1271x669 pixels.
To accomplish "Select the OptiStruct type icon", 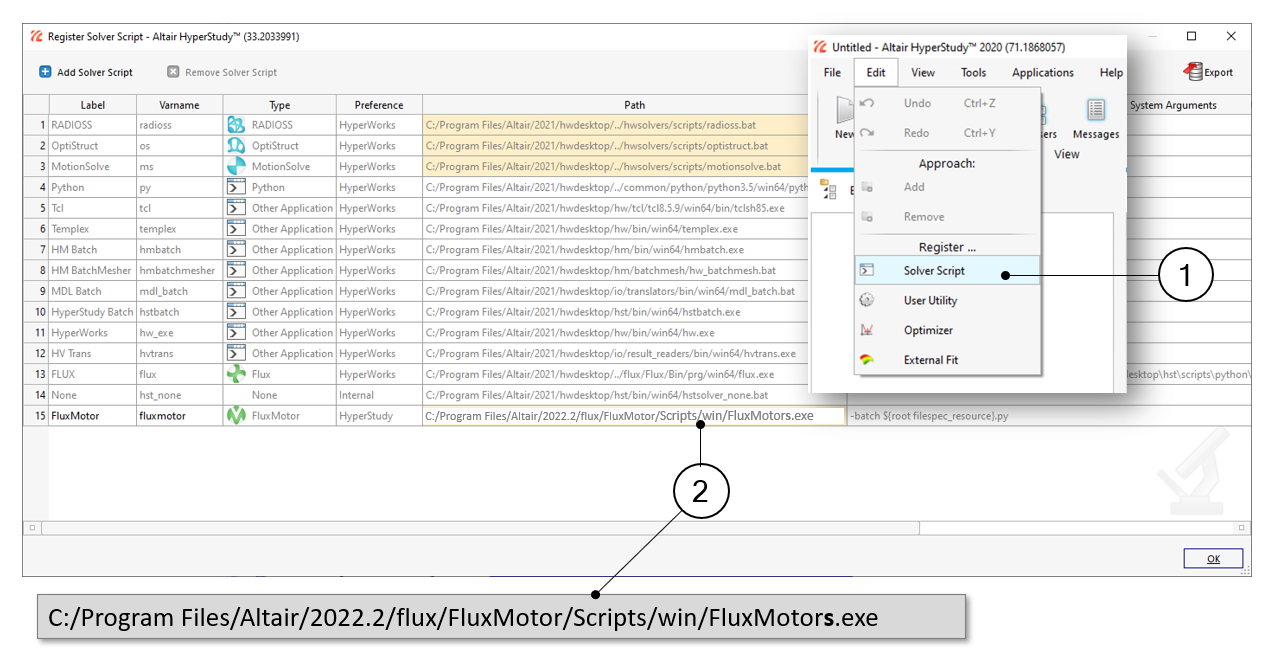I will [x=236, y=146].
